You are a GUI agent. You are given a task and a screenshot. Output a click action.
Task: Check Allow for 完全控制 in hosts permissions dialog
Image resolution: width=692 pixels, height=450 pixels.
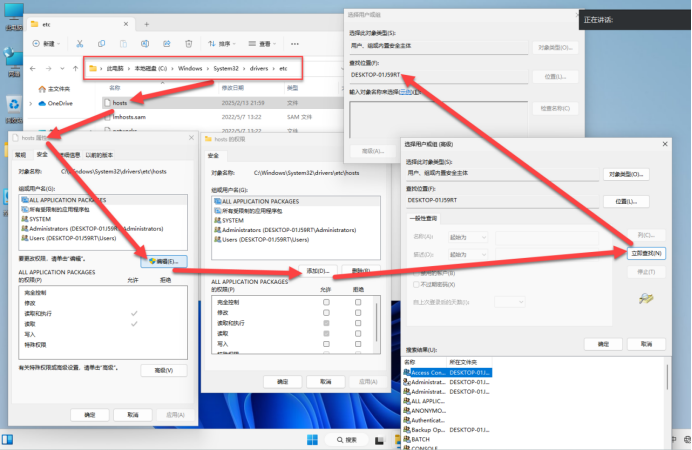(326, 301)
